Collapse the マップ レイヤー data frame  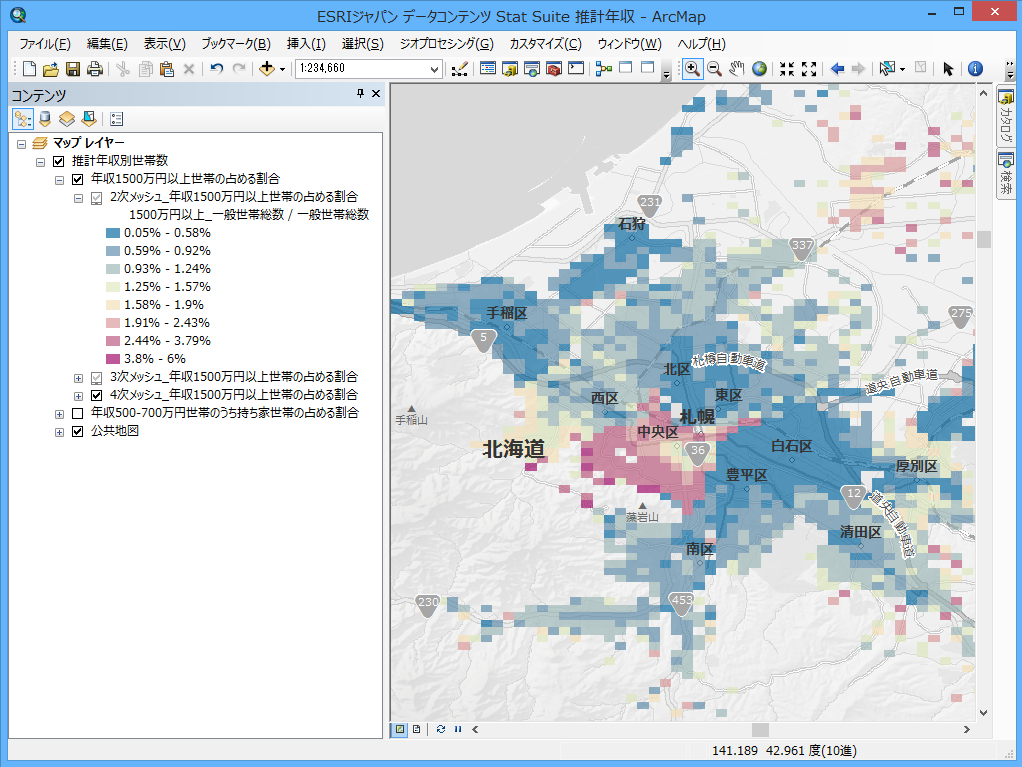(x=22, y=143)
